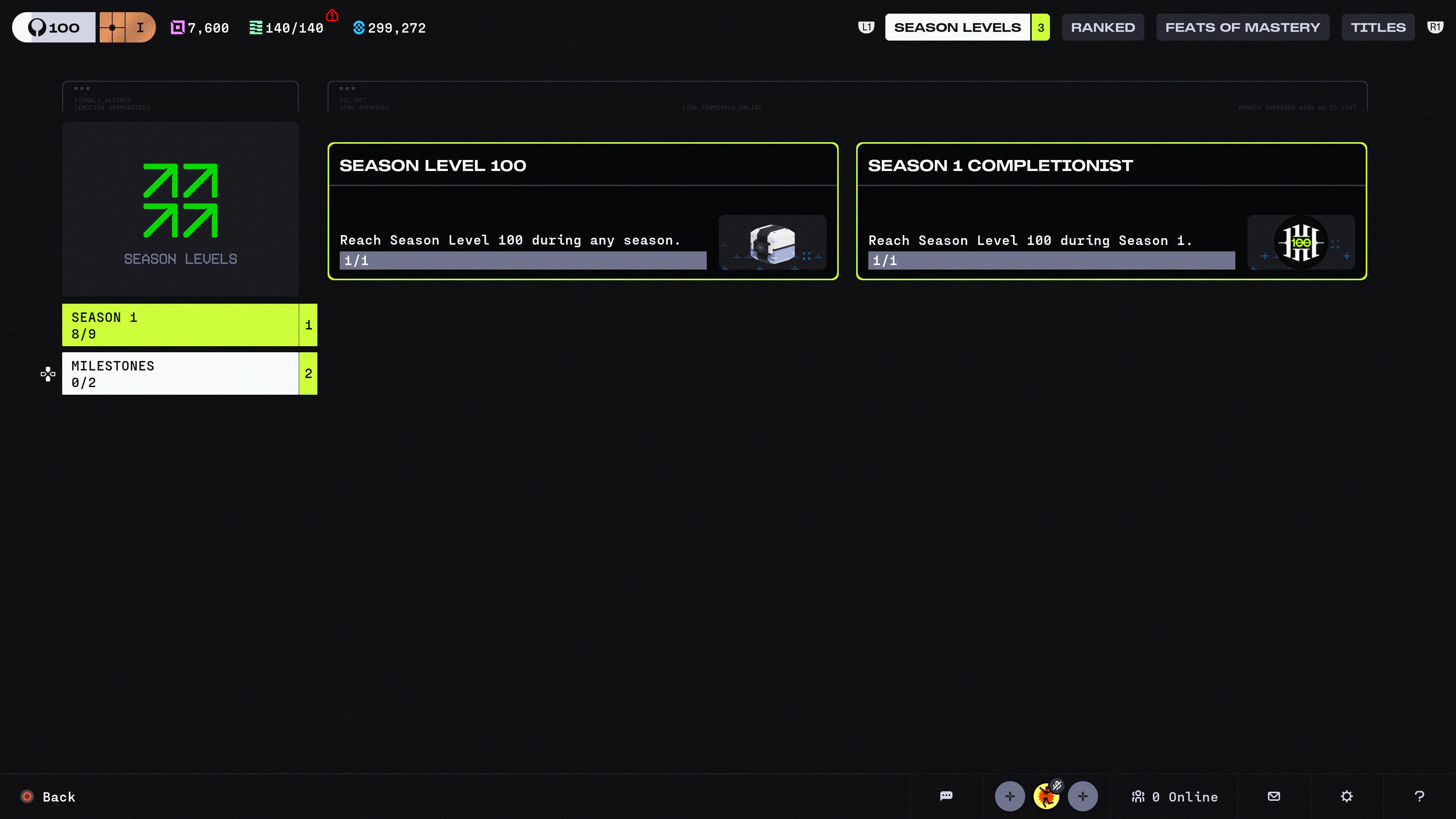1456x819 pixels.
Task: Click the mail inbox icon
Action: pyautogui.click(x=1274, y=796)
